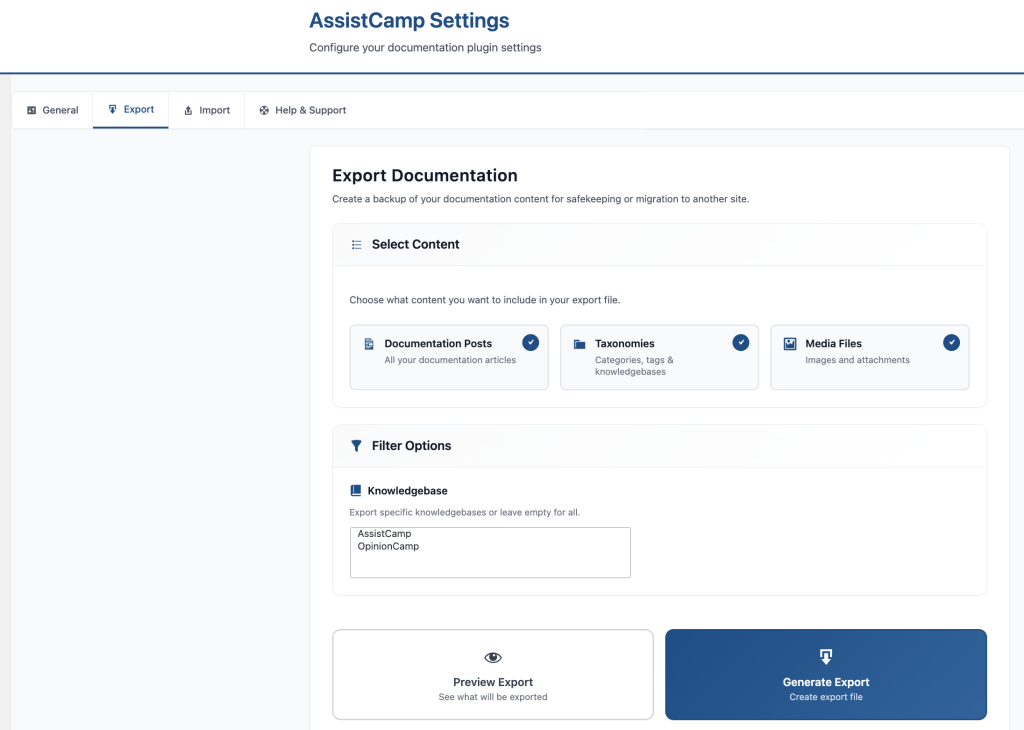Click the Taxonomies folder icon
Viewport: 1024px width, 730px height.
point(579,344)
